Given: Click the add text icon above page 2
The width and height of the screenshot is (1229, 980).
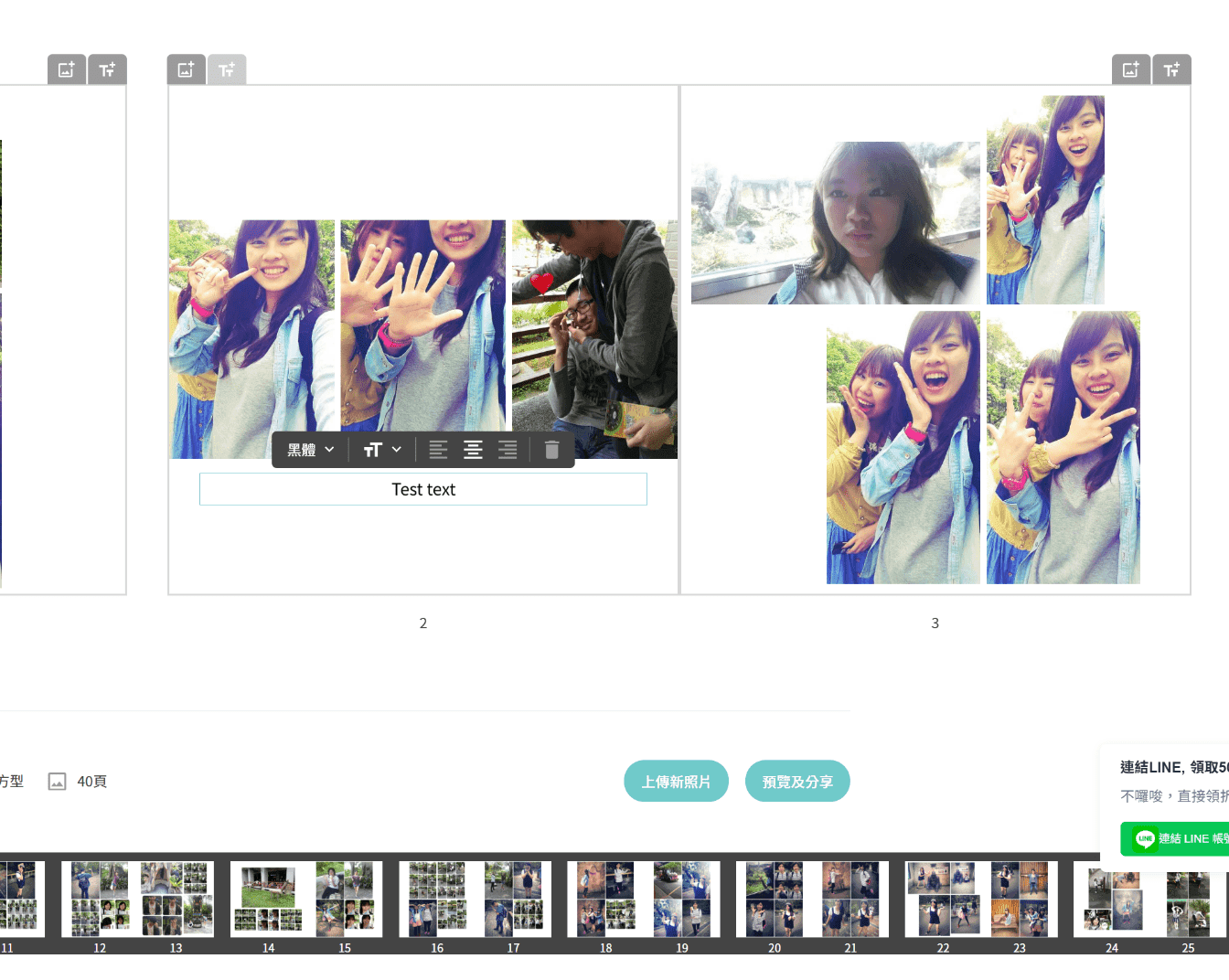Looking at the screenshot, I should pos(227,69).
